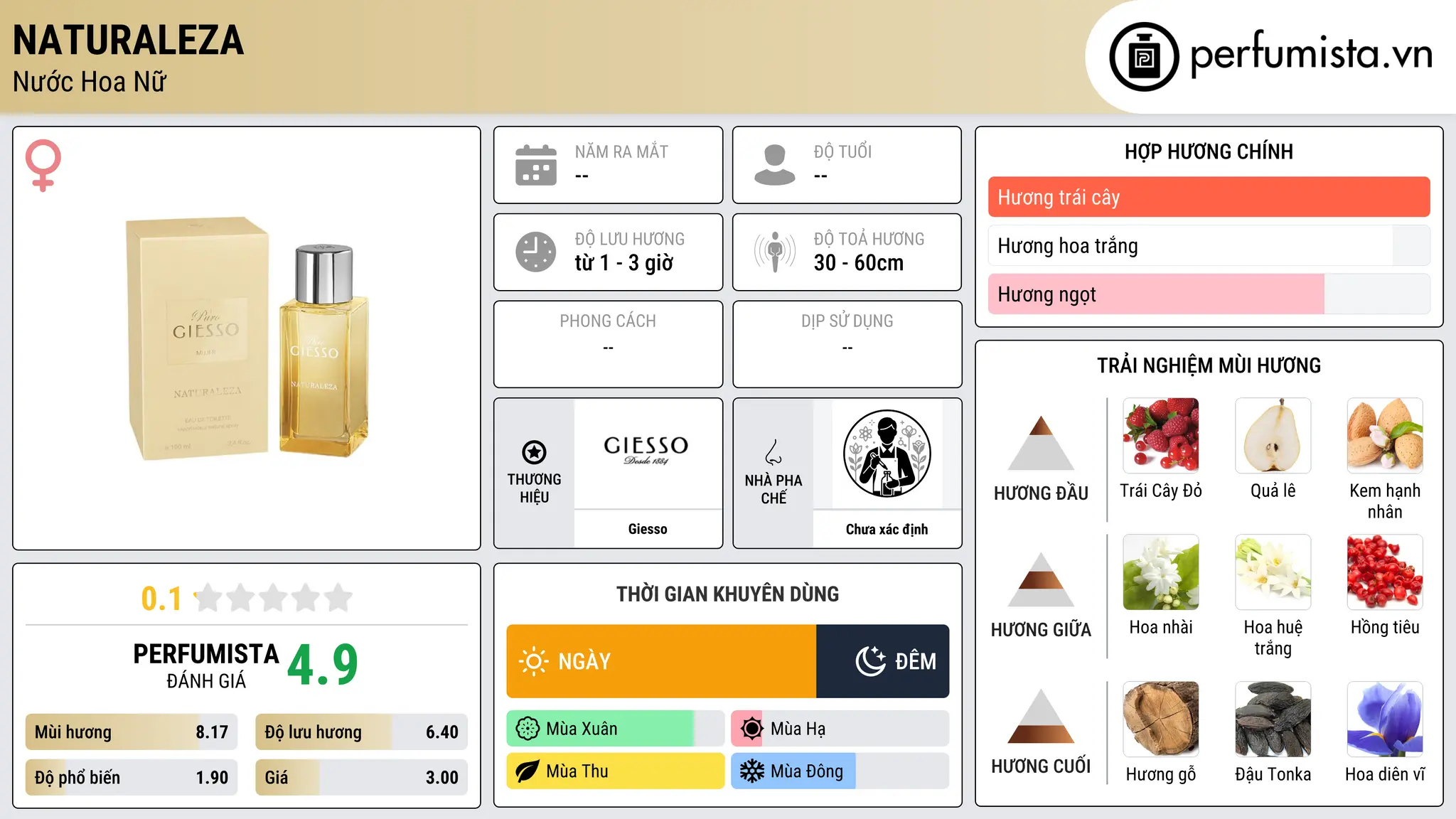Click the star badge icon above Thương hiệu

coord(534,451)
